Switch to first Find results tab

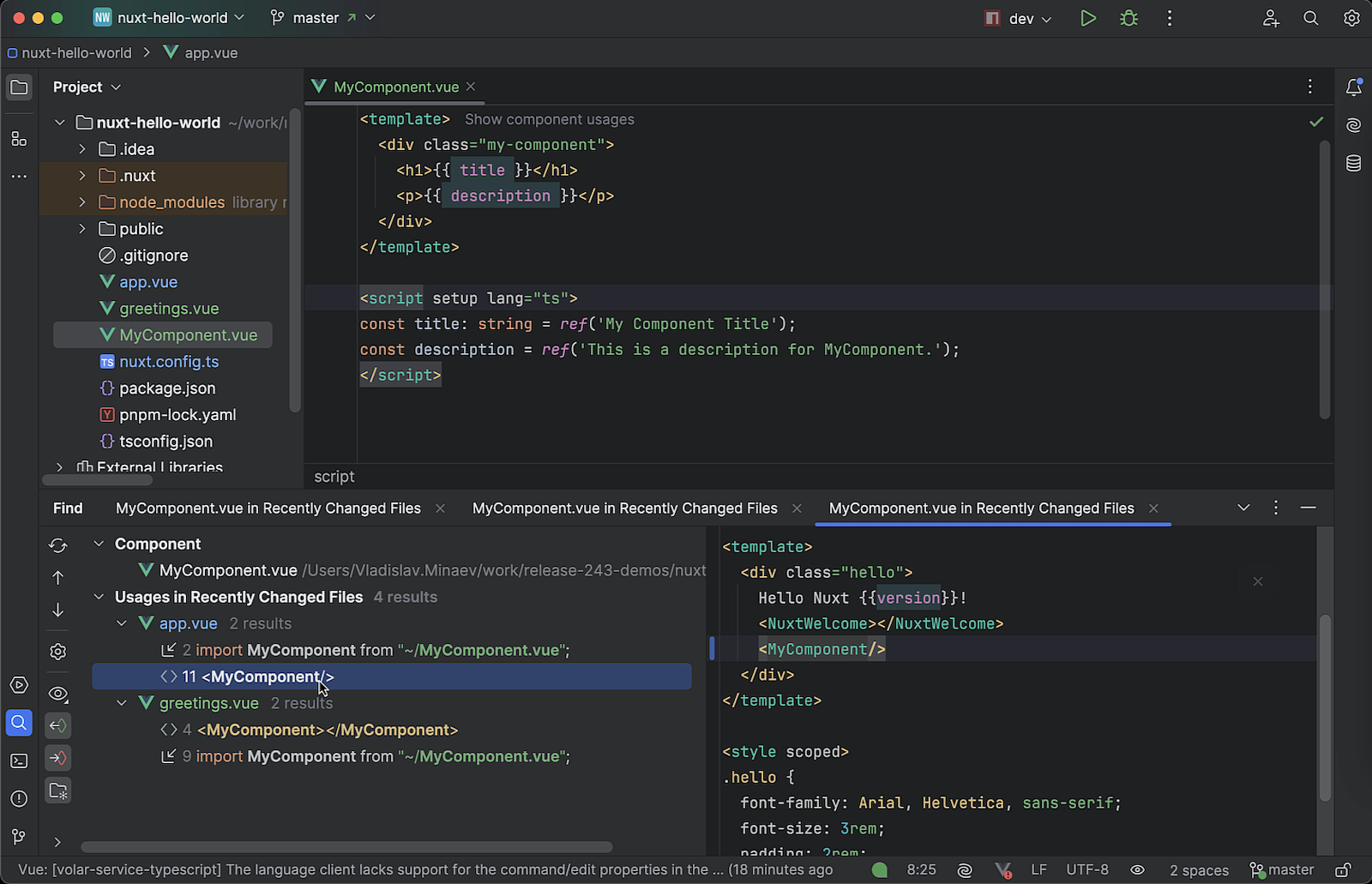point(268,508)
